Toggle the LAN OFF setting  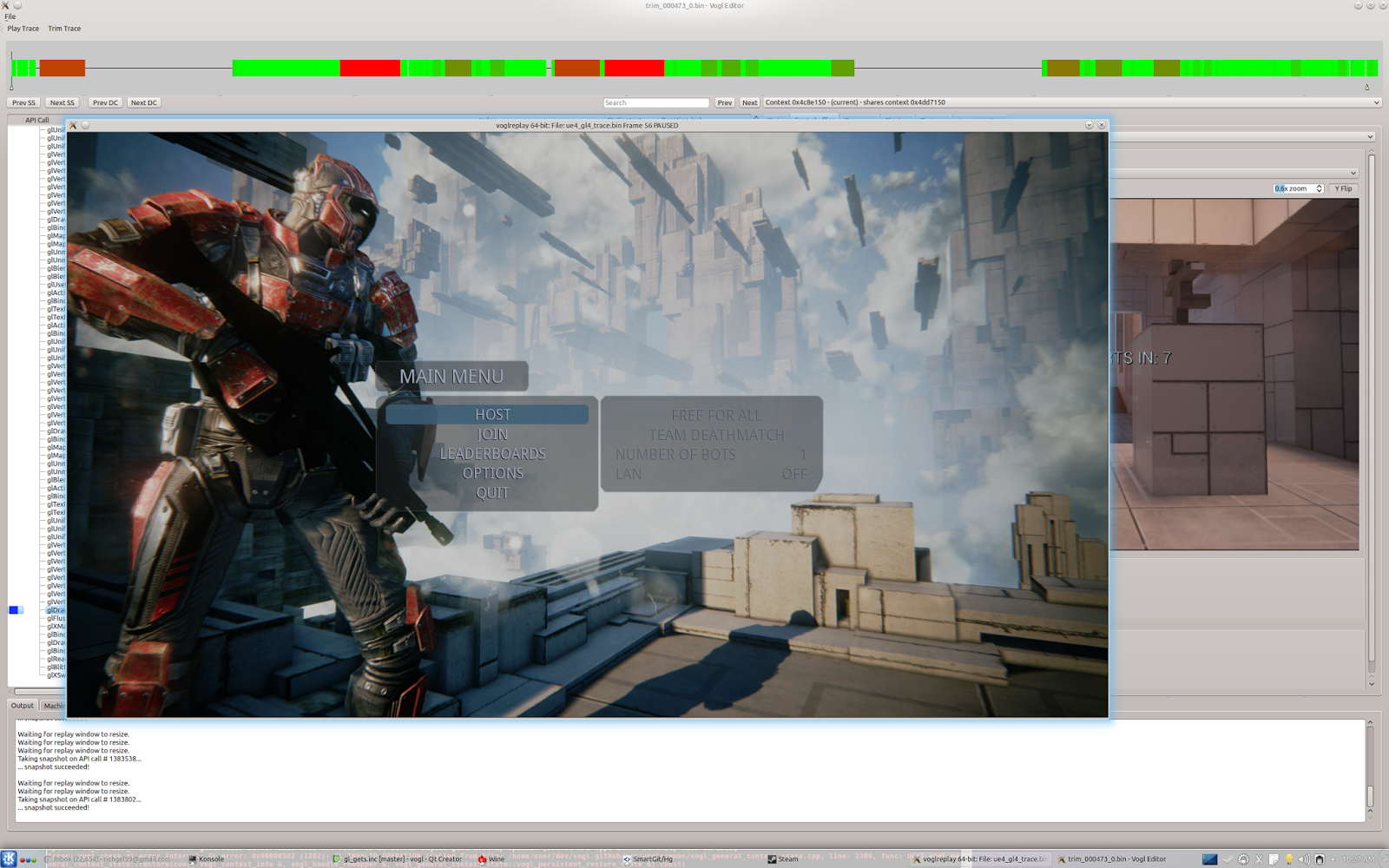[711, 474]
